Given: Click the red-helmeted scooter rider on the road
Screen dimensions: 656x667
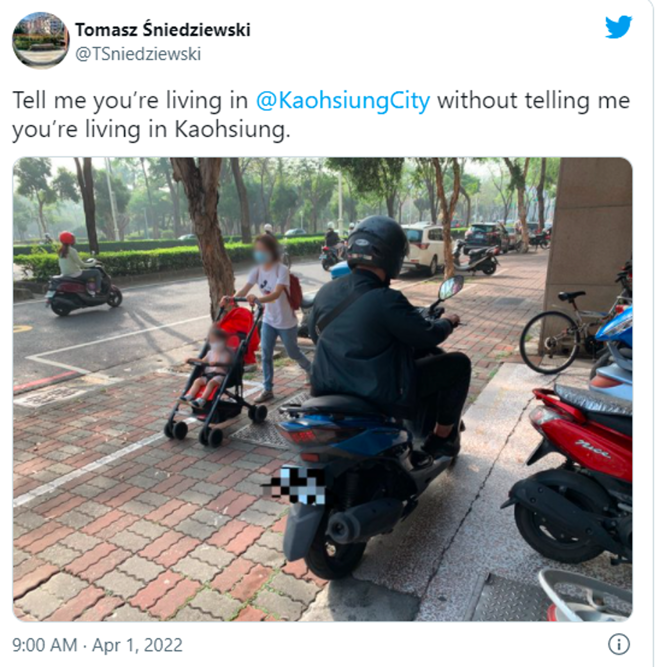Looking at the screenshot, I should pos(82,274).
